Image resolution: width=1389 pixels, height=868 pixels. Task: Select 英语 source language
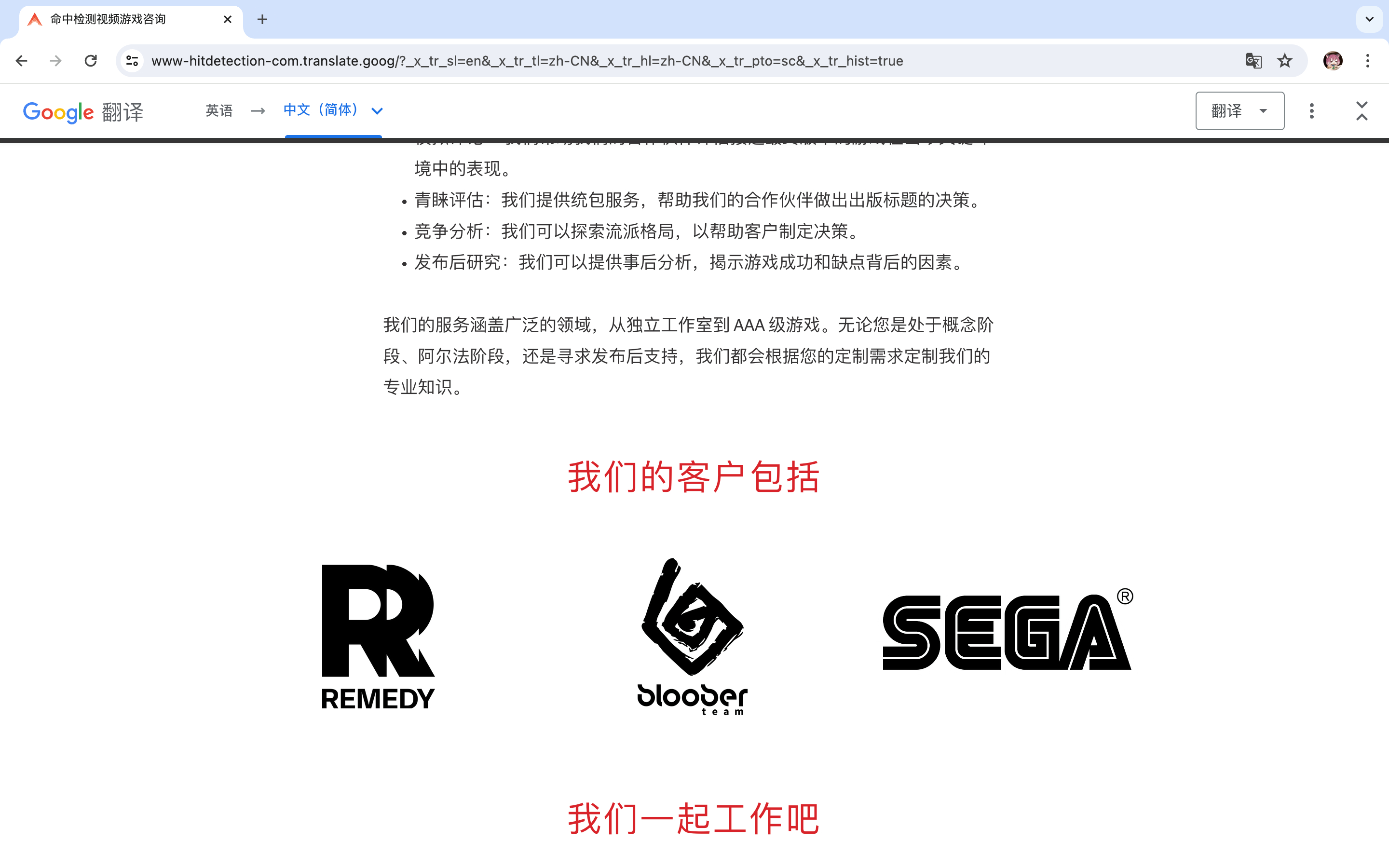219,110
